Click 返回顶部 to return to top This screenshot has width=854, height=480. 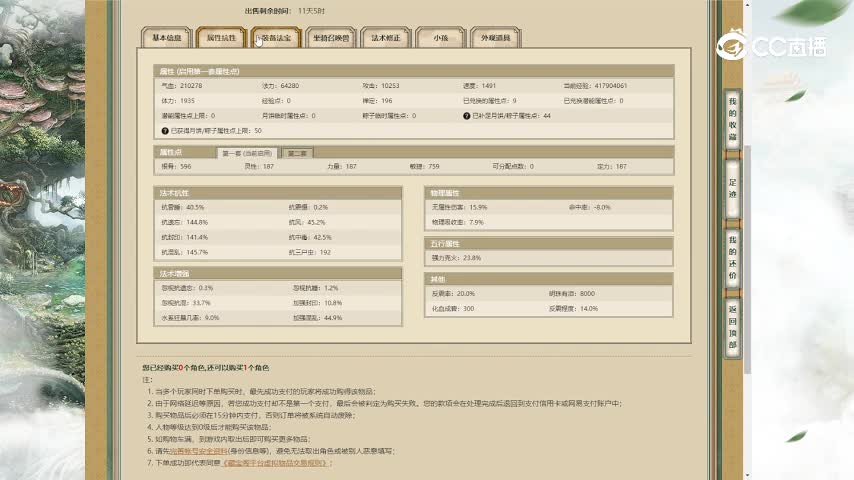[x=733, y=327]
